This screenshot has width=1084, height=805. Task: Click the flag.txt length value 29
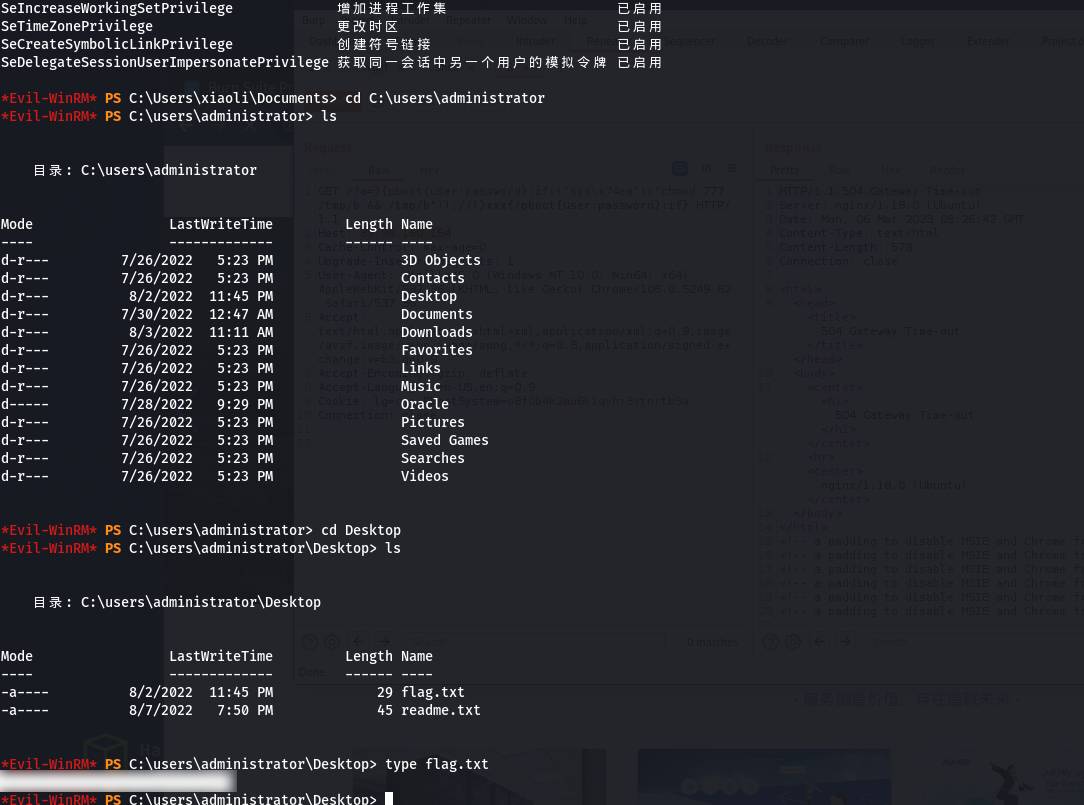click(x=384, y=692)
